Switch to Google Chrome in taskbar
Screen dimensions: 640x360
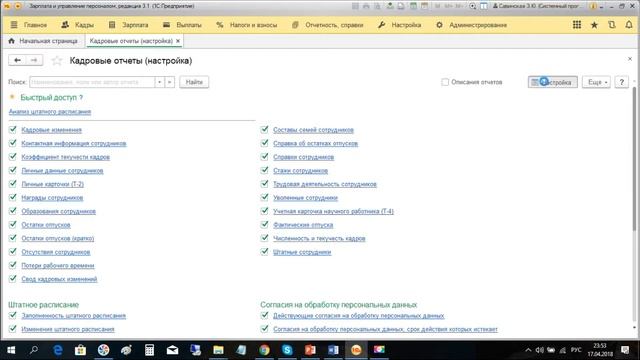264,350
